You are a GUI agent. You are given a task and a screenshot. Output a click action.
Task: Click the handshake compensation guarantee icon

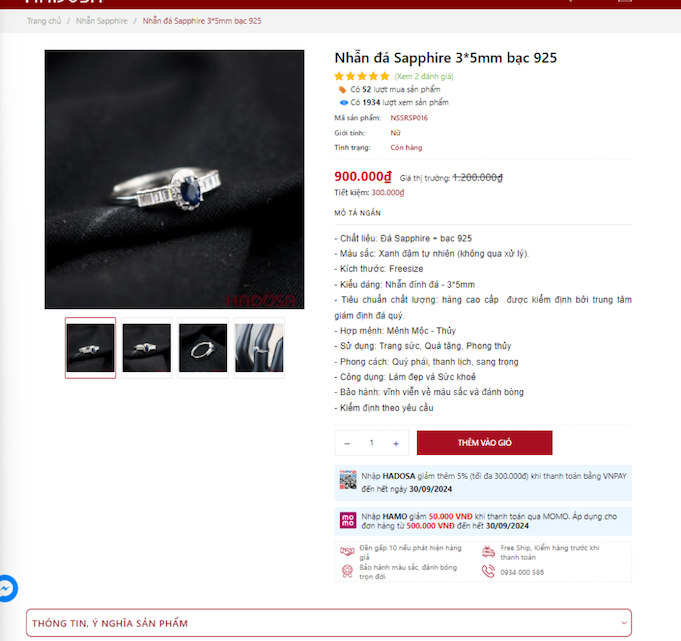point(347,552)
